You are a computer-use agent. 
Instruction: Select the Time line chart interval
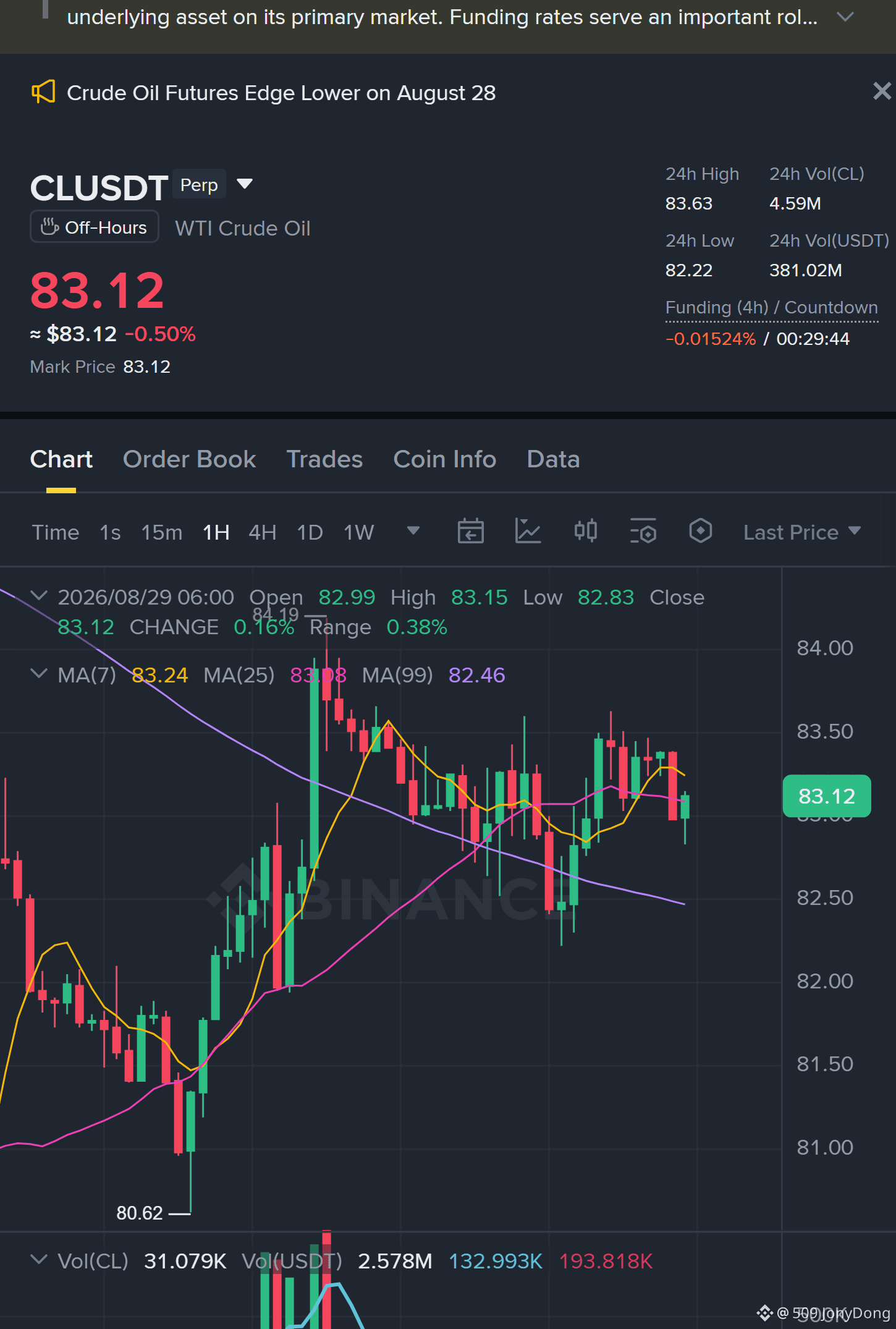point(56,532)
